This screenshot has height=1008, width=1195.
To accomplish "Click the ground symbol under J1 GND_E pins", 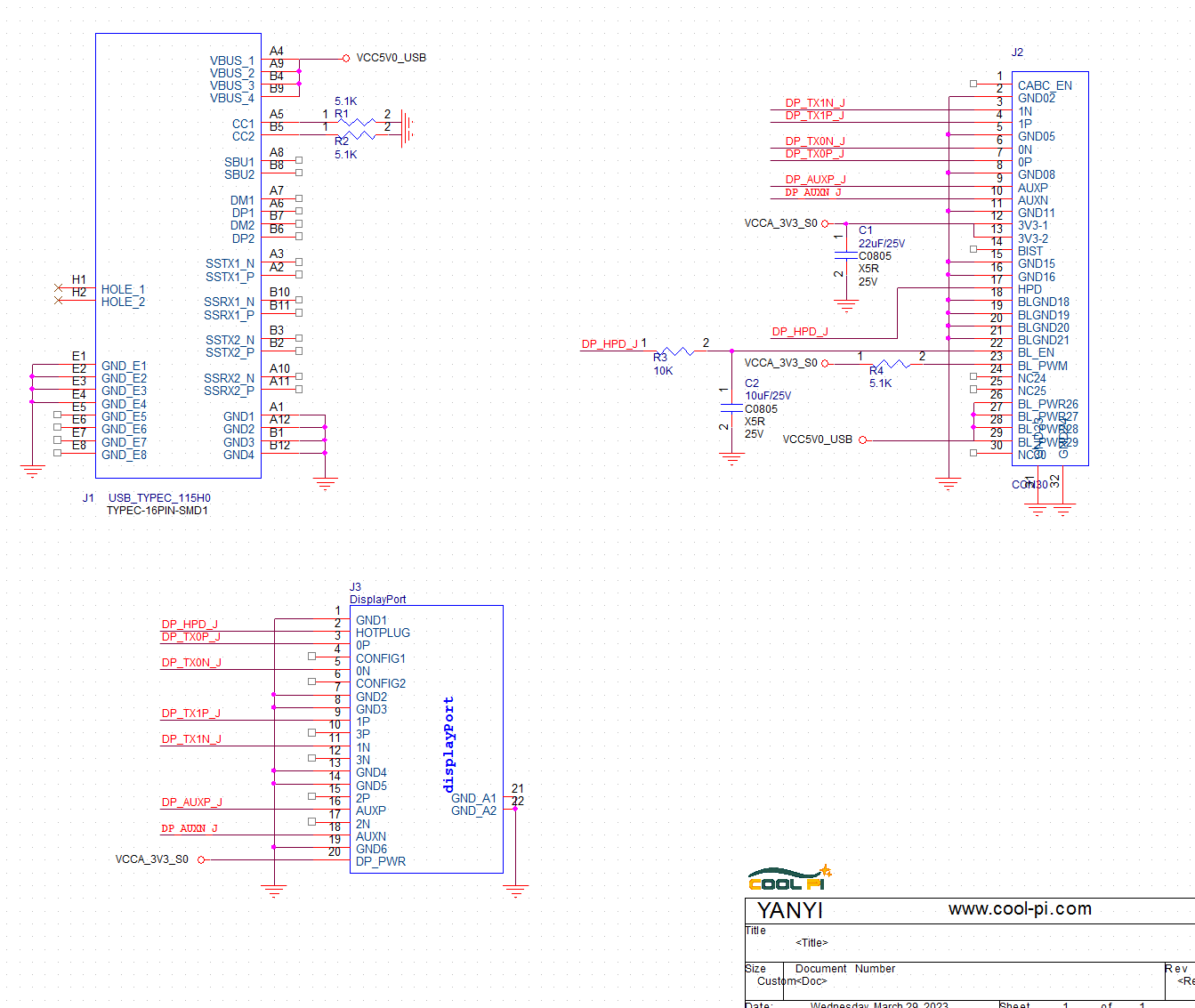I will (x=32, y=472).
